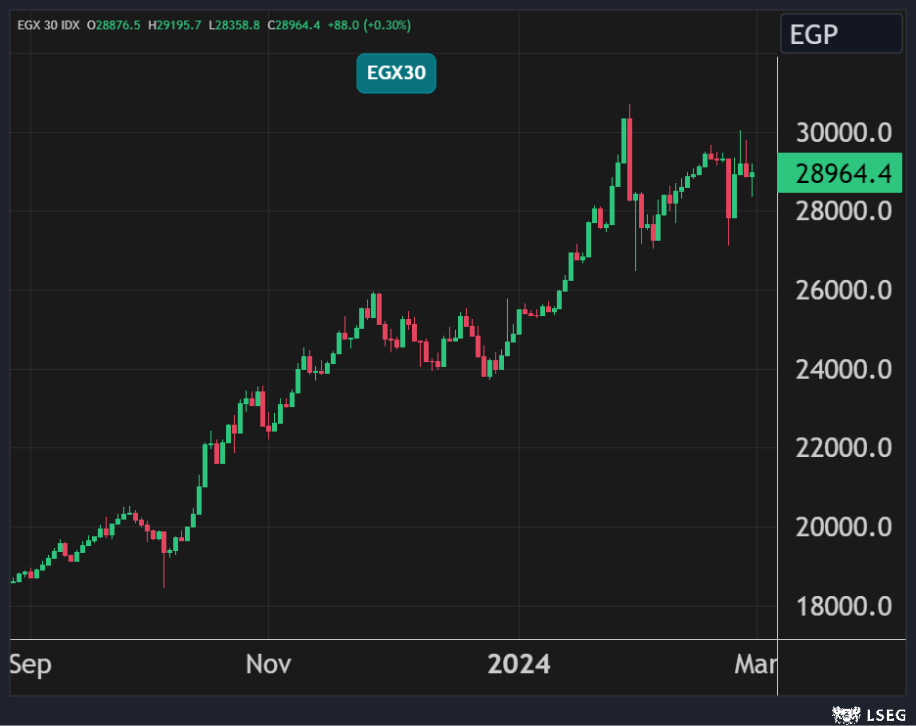Click the 26000.0 price axis label
Image resolution: width=916 pixels, height=726 pixels.
pyautogui.click(x=842, y=291)
